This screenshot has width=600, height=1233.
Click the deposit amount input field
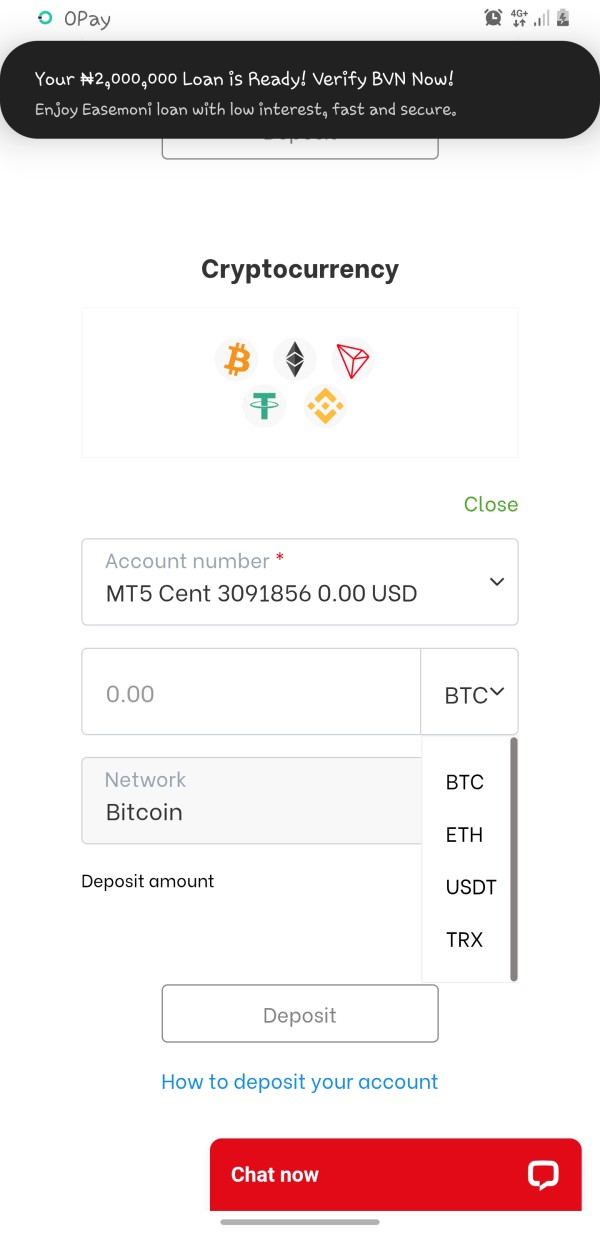(251, 693)
